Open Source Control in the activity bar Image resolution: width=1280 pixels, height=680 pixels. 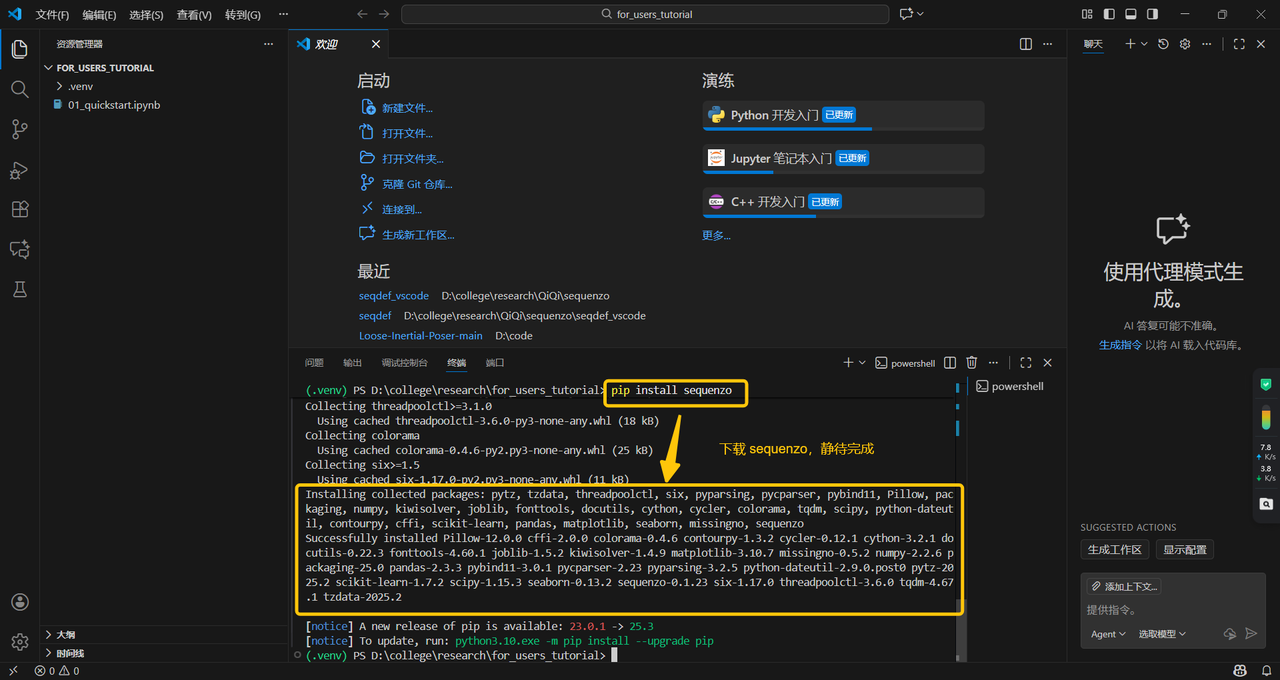coord(19,129)
